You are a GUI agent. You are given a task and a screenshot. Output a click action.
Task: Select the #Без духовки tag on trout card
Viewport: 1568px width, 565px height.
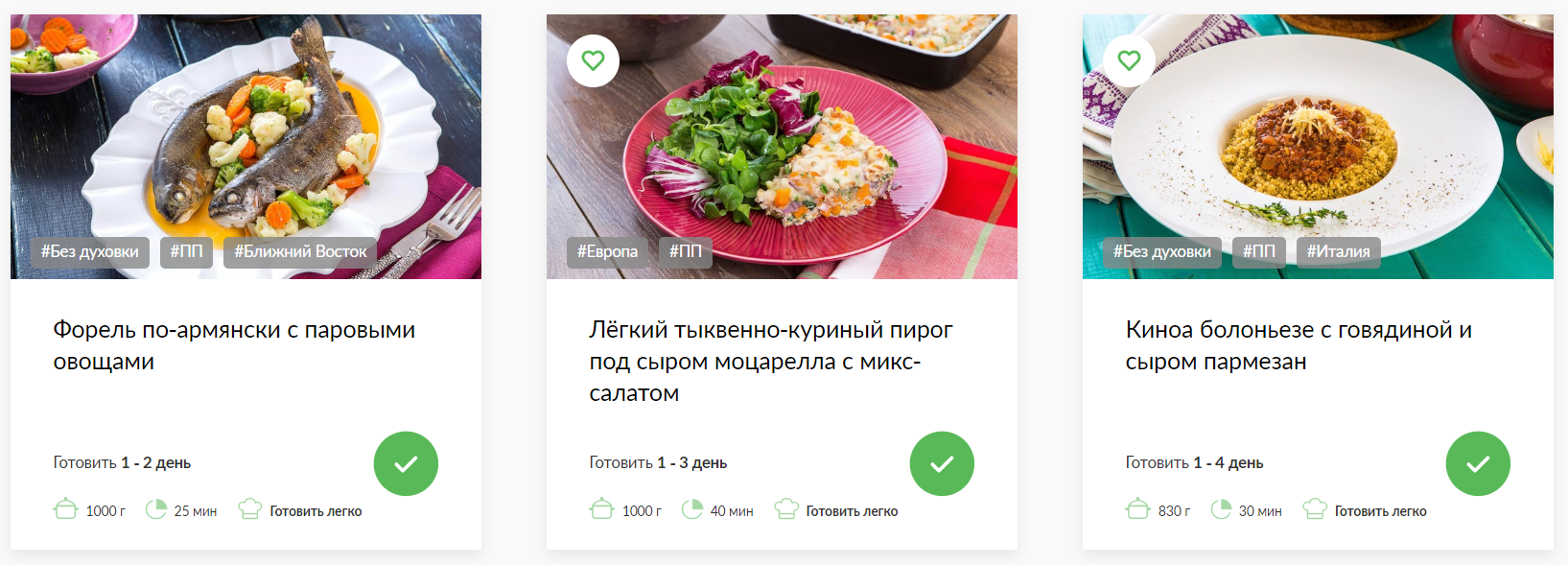click(x=89, y=252)
